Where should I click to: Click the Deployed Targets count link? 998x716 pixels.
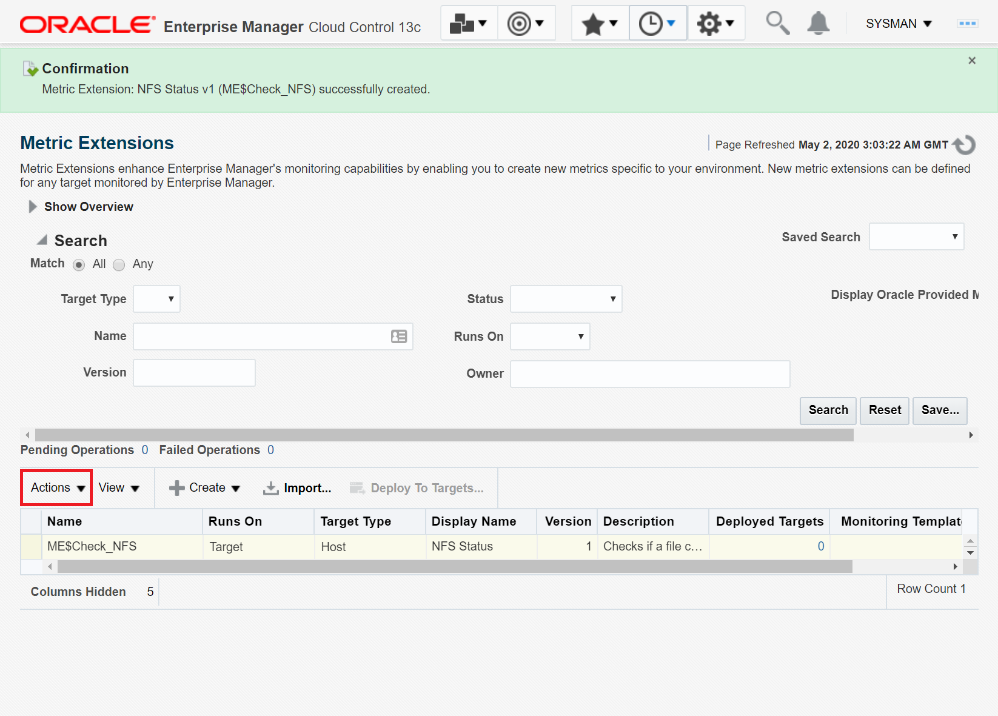point(821,547)
